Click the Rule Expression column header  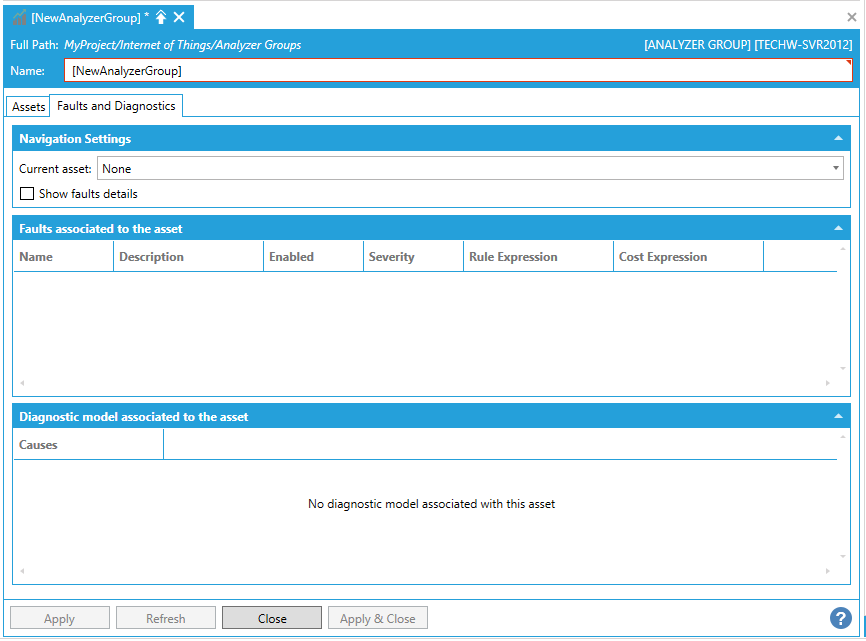click(538, 257)
